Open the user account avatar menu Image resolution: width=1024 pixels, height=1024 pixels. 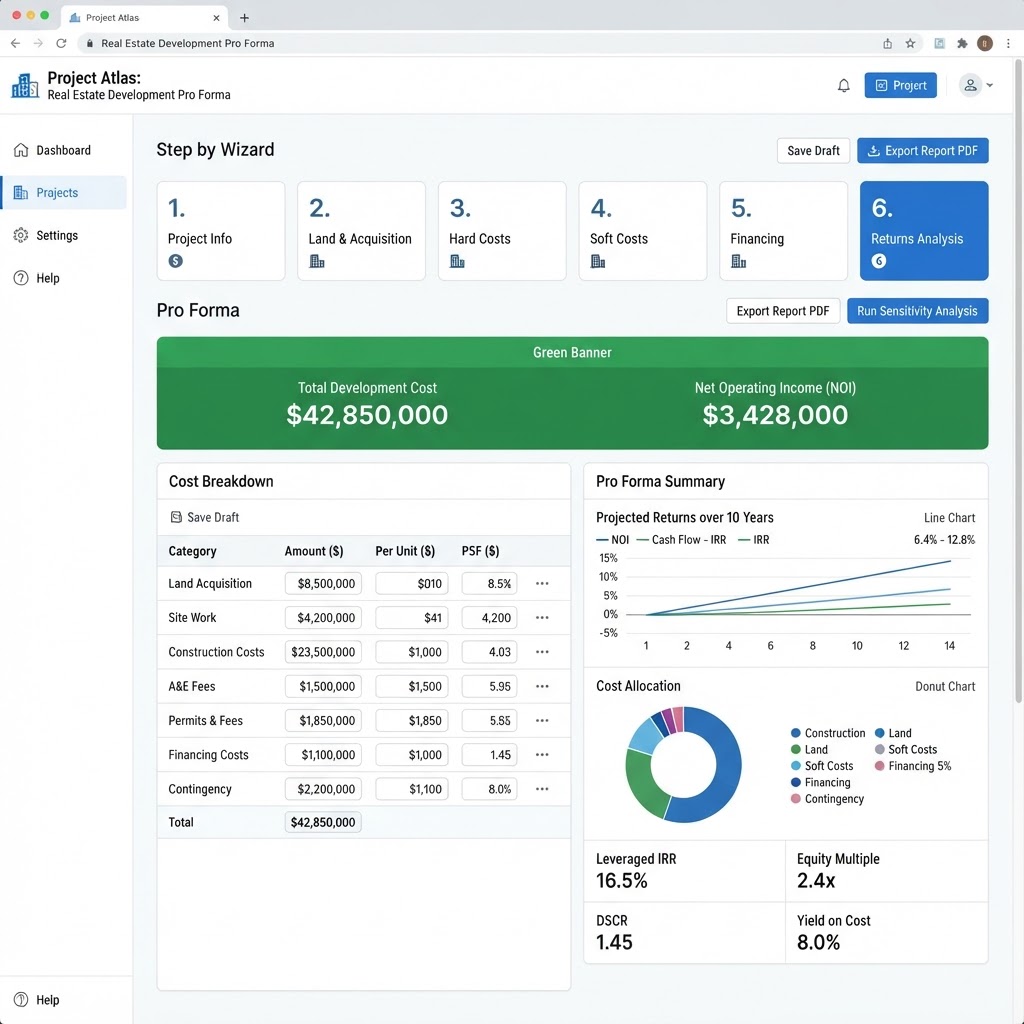(x=976, y=86)
